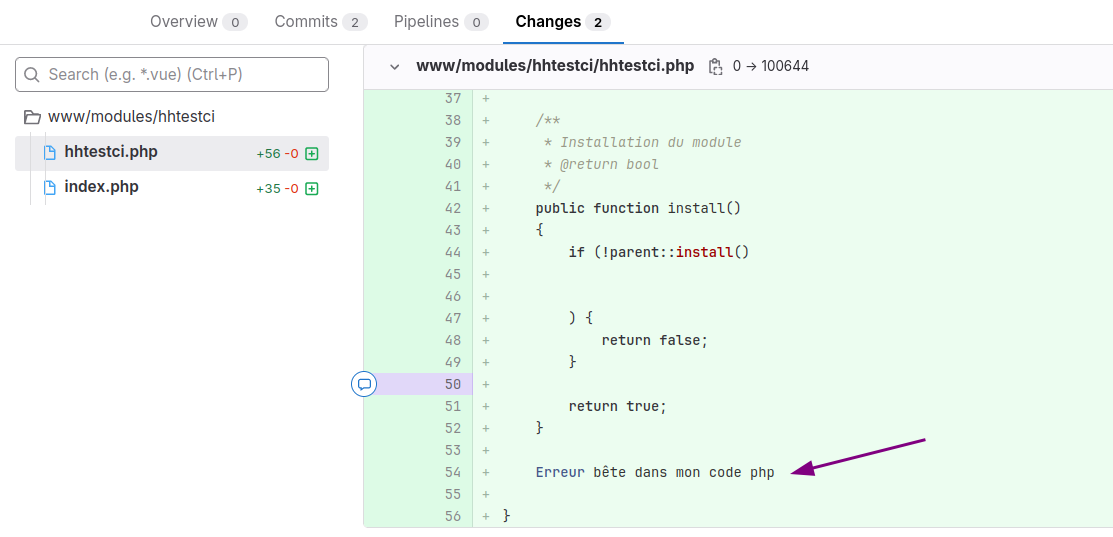Viewport: 1113px width, 537px height.
Task: Copy file path of hhtestci.php
Action: pos(716,67)
